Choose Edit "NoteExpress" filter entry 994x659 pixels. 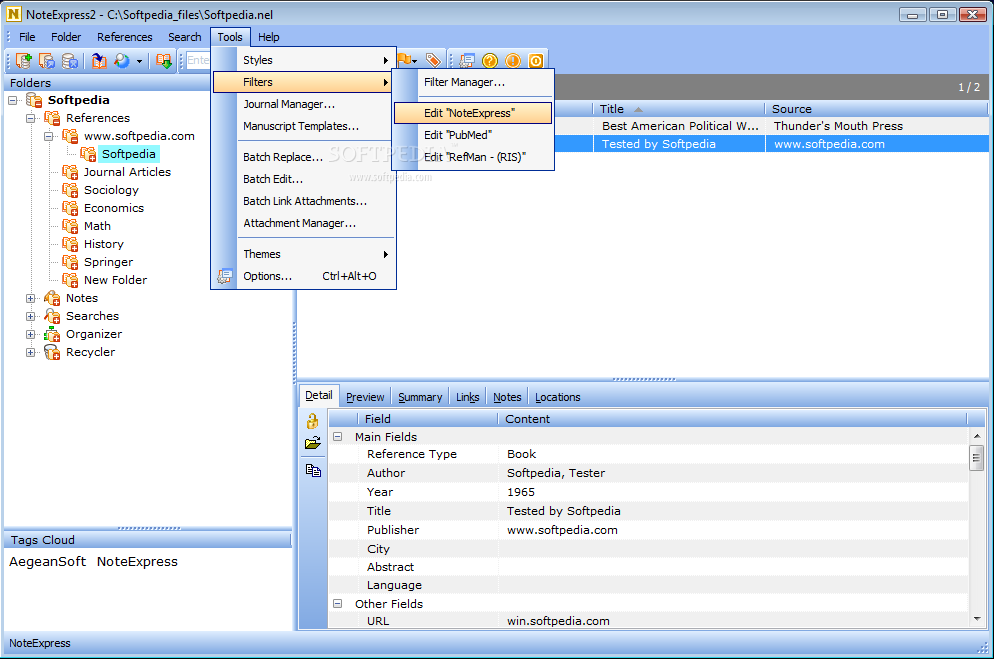pos(473,113)
